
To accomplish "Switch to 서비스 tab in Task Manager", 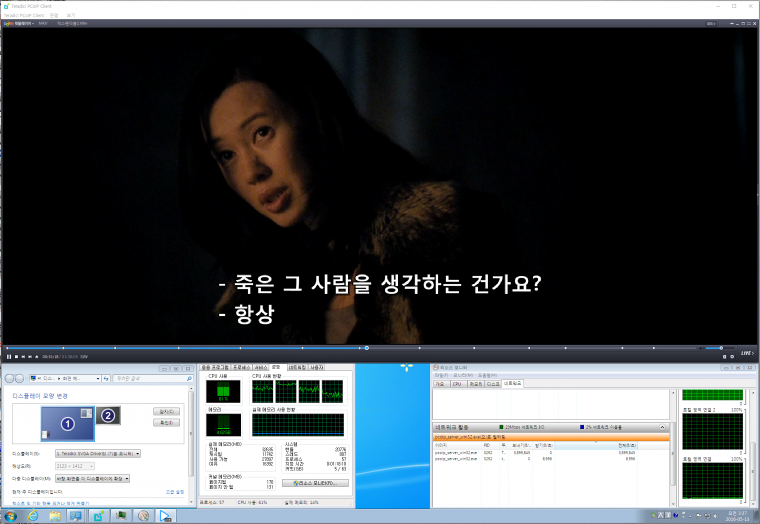I will 261,367.
